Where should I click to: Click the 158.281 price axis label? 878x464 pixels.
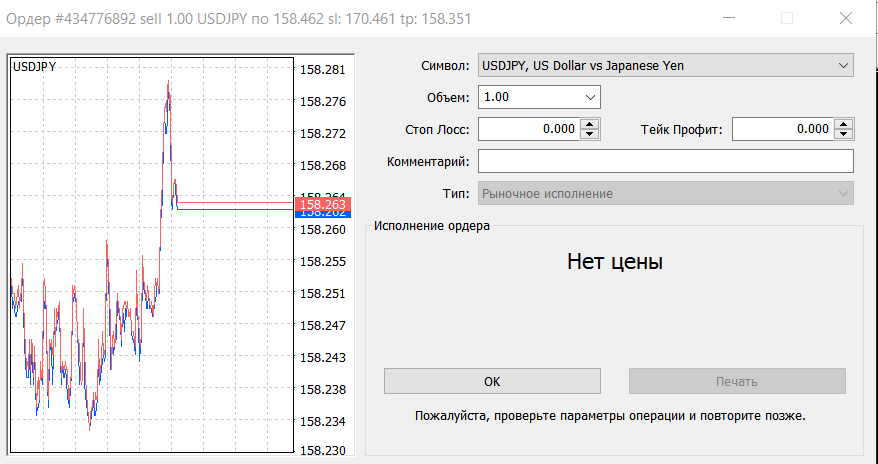tap(323, 70)
